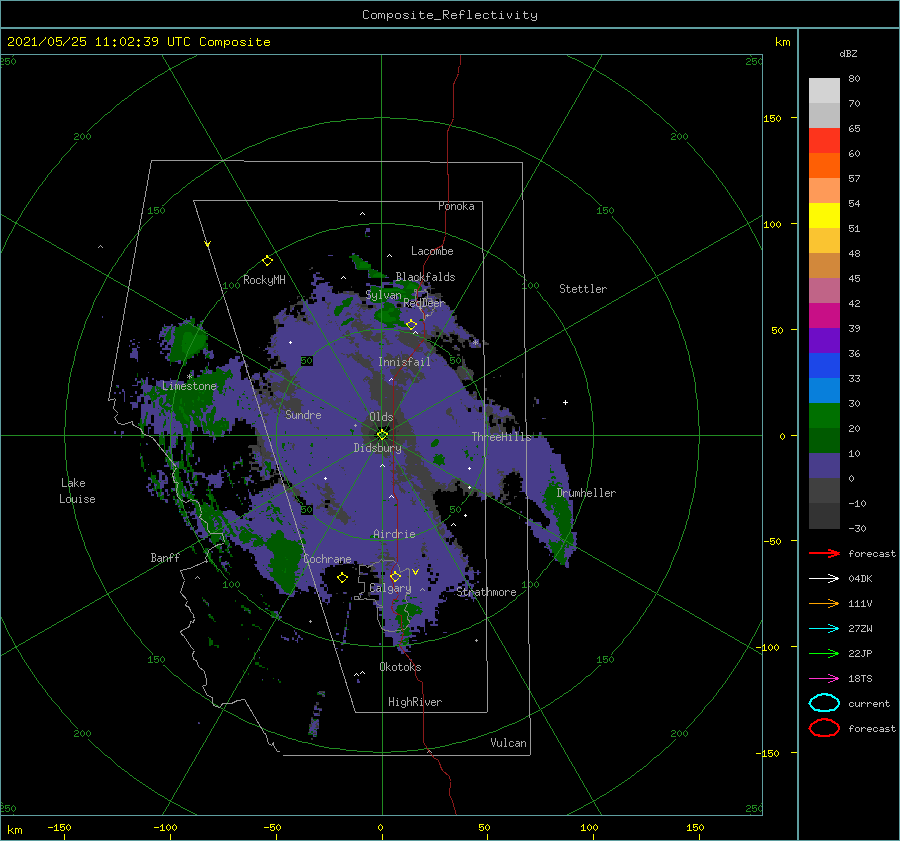Click the Lake Louise label
The image size is (900, 841).
(x=77, y=491)
